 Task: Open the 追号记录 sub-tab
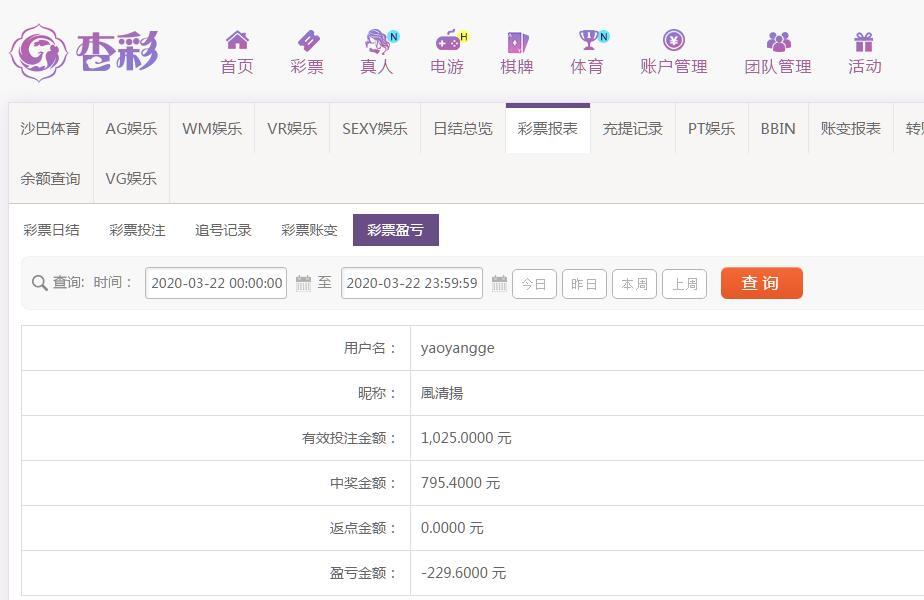(x=223, y=230)
